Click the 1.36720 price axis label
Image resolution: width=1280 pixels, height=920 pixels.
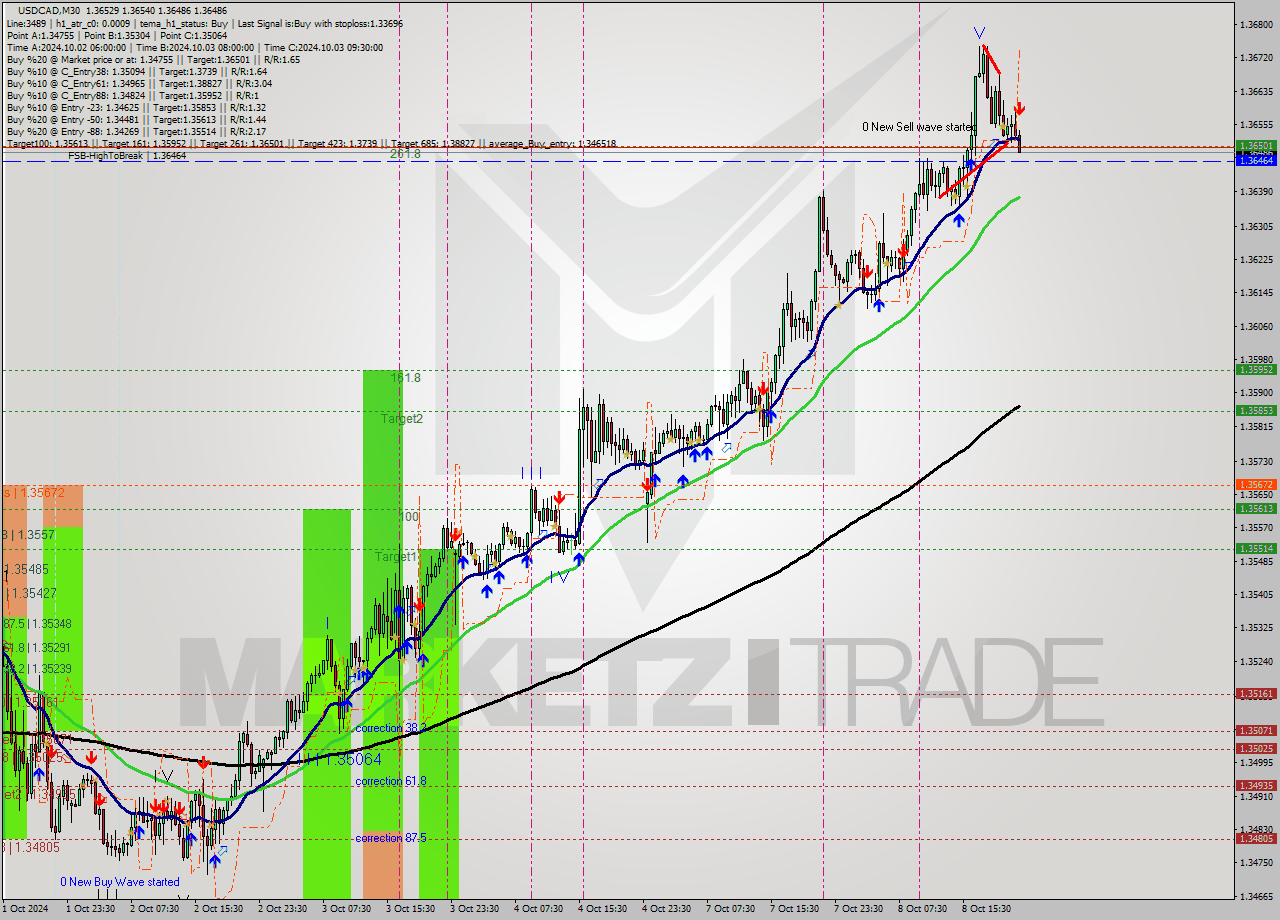click(x=1256, y=58)
